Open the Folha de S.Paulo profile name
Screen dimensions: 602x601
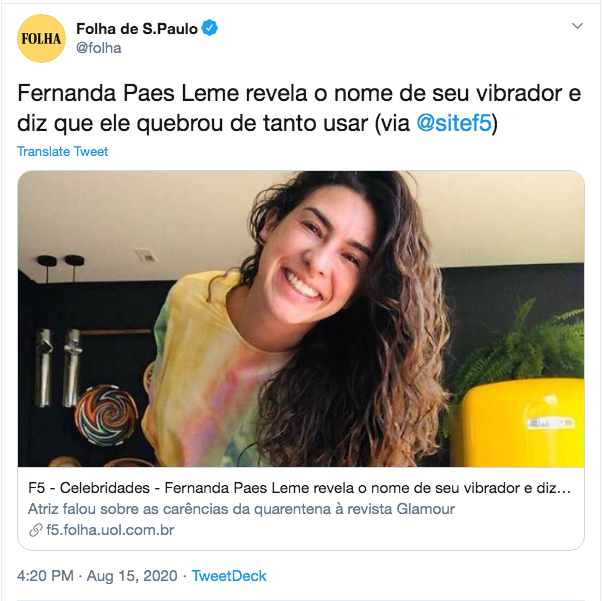(137, 28)
